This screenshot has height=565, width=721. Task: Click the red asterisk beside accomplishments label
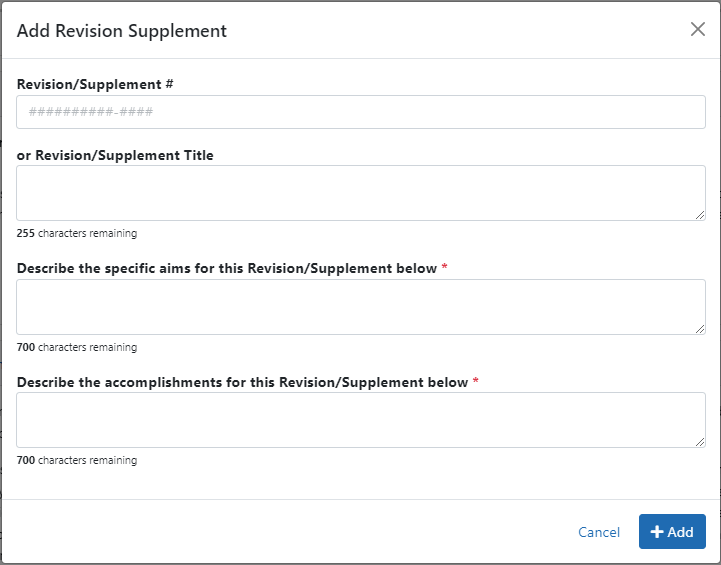click(476, 382)
